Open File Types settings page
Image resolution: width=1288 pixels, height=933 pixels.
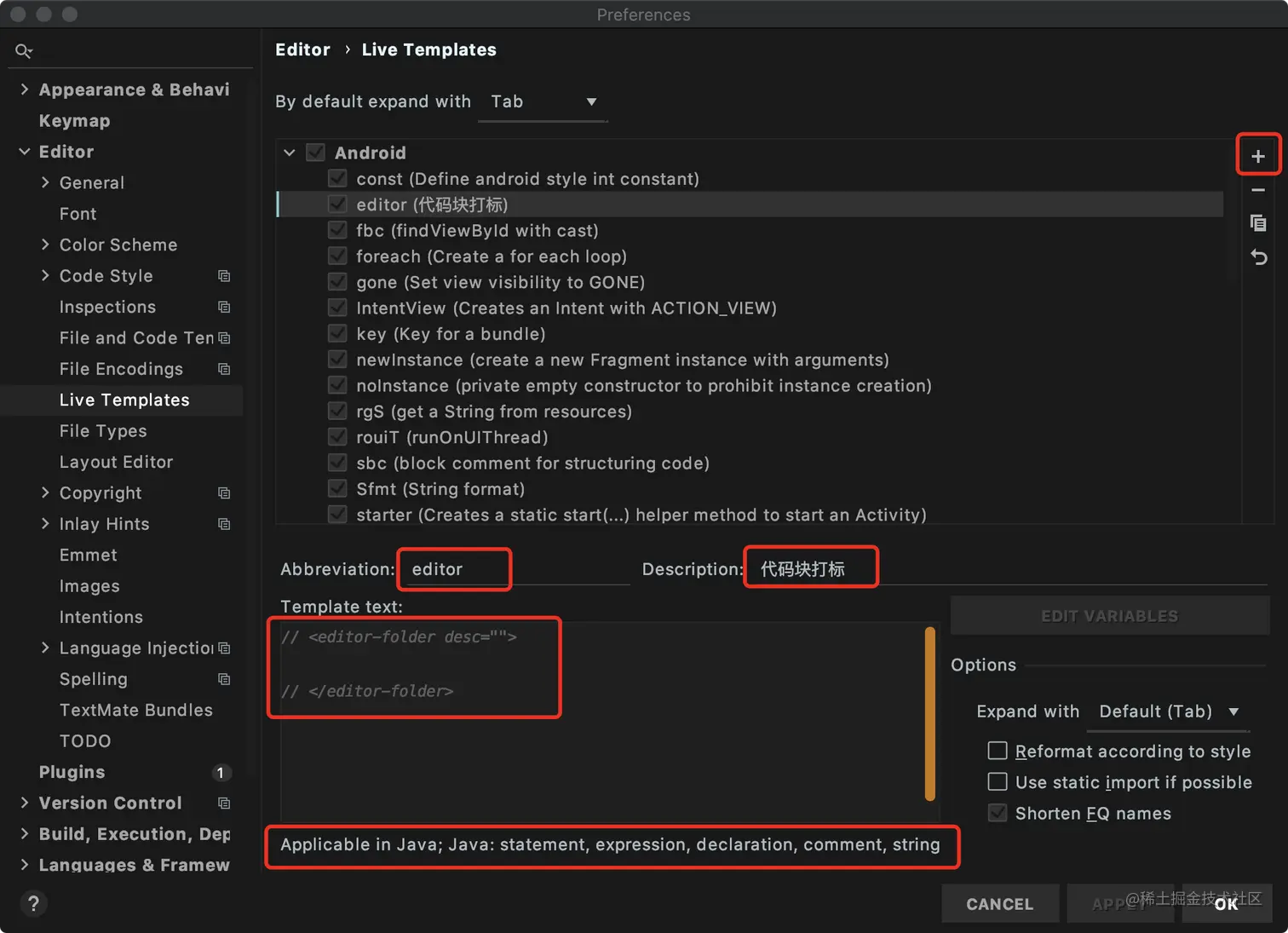(103, 431)
